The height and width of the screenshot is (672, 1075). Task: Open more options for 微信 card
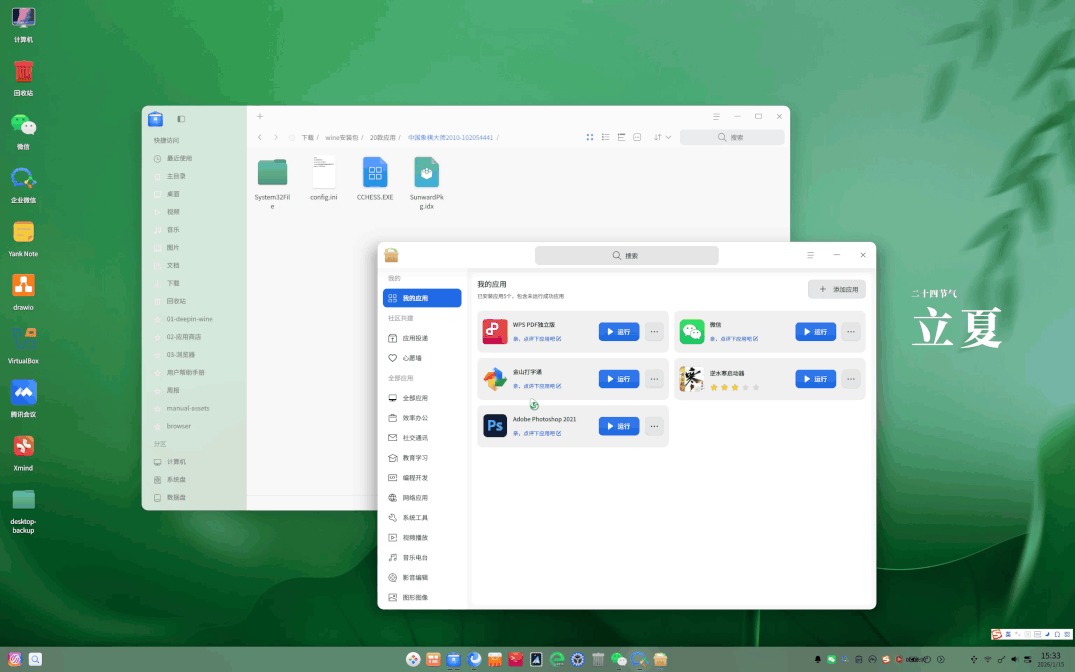tap(851, 332)
